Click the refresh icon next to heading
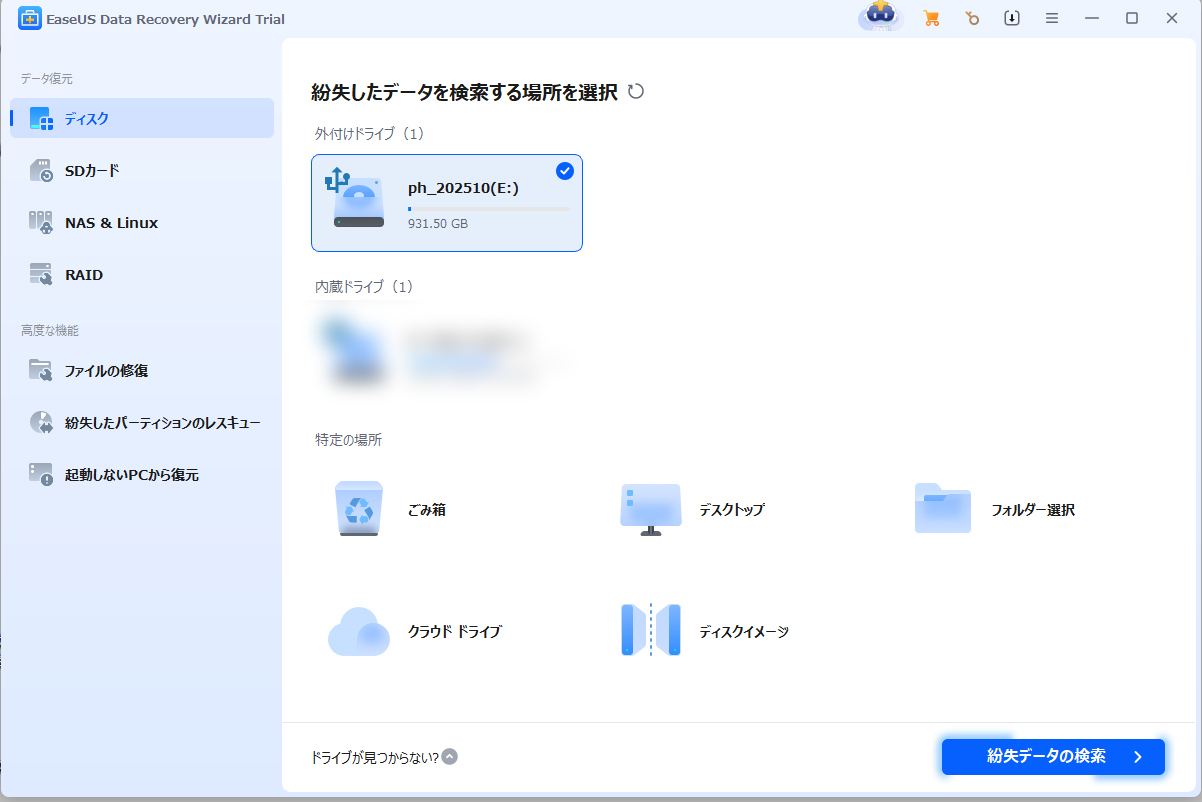 coord(638,90)
